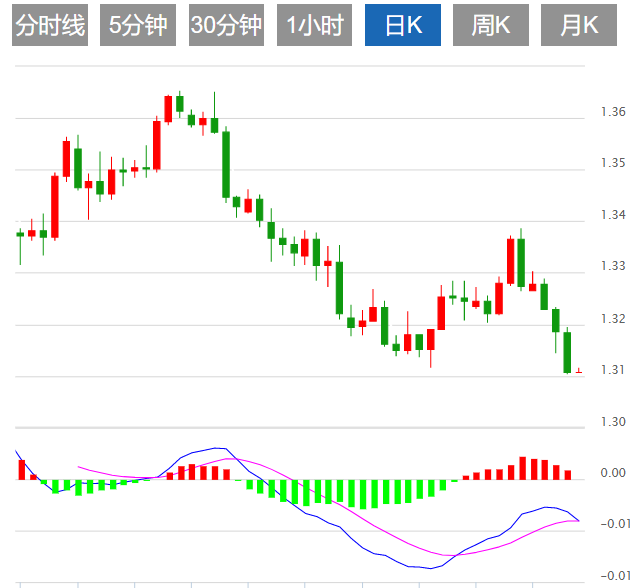
Task: Click the last green candlestick at far right
Action: tap(567, 351)
